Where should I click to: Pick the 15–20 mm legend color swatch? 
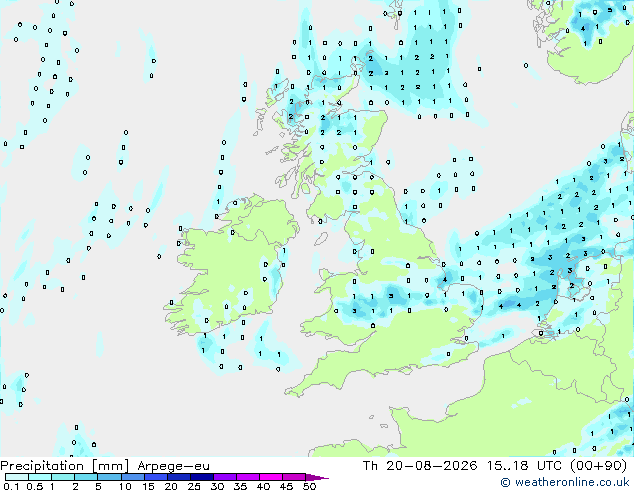(x=156, y=477)
